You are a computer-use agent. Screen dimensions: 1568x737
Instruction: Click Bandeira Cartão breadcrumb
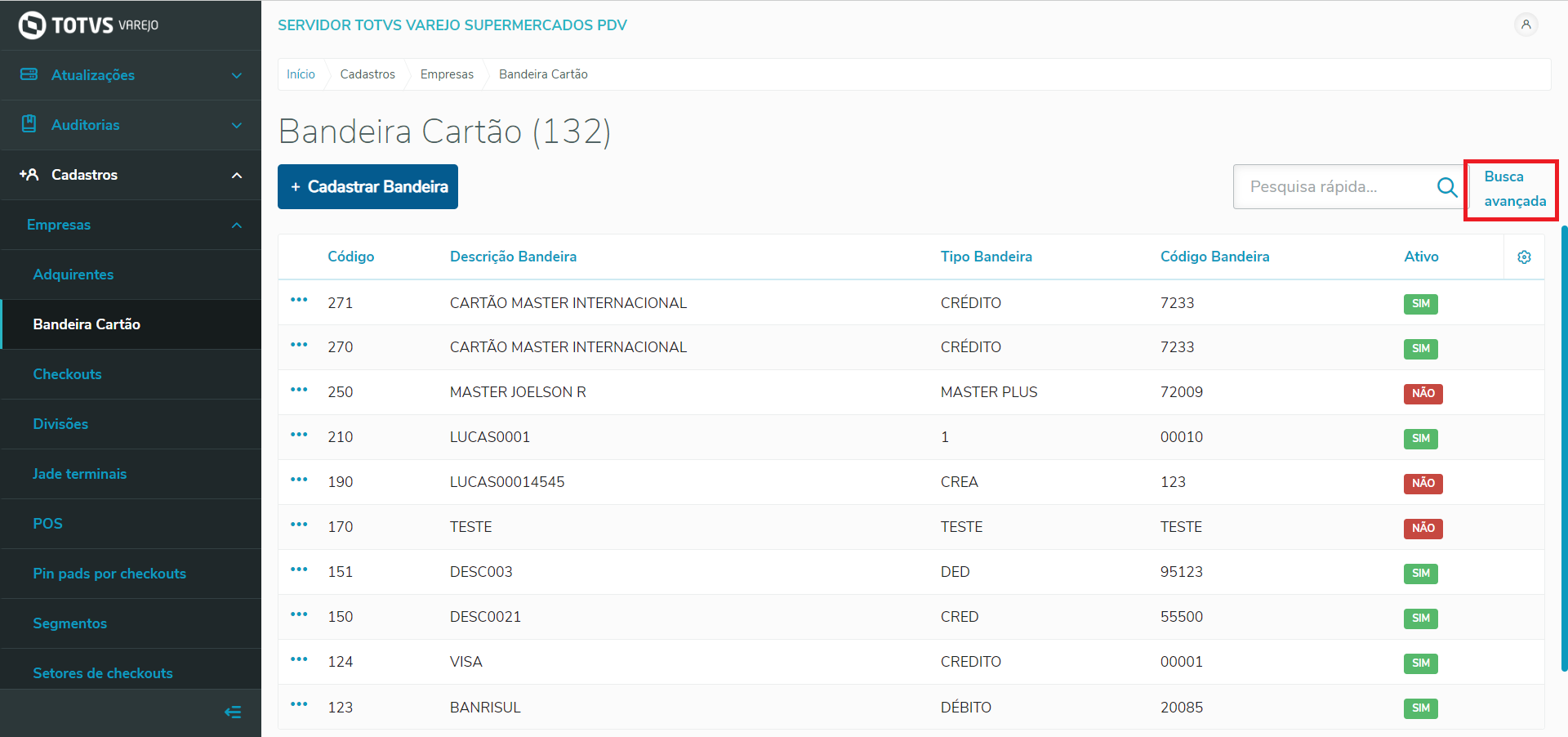tap(543, 74)
